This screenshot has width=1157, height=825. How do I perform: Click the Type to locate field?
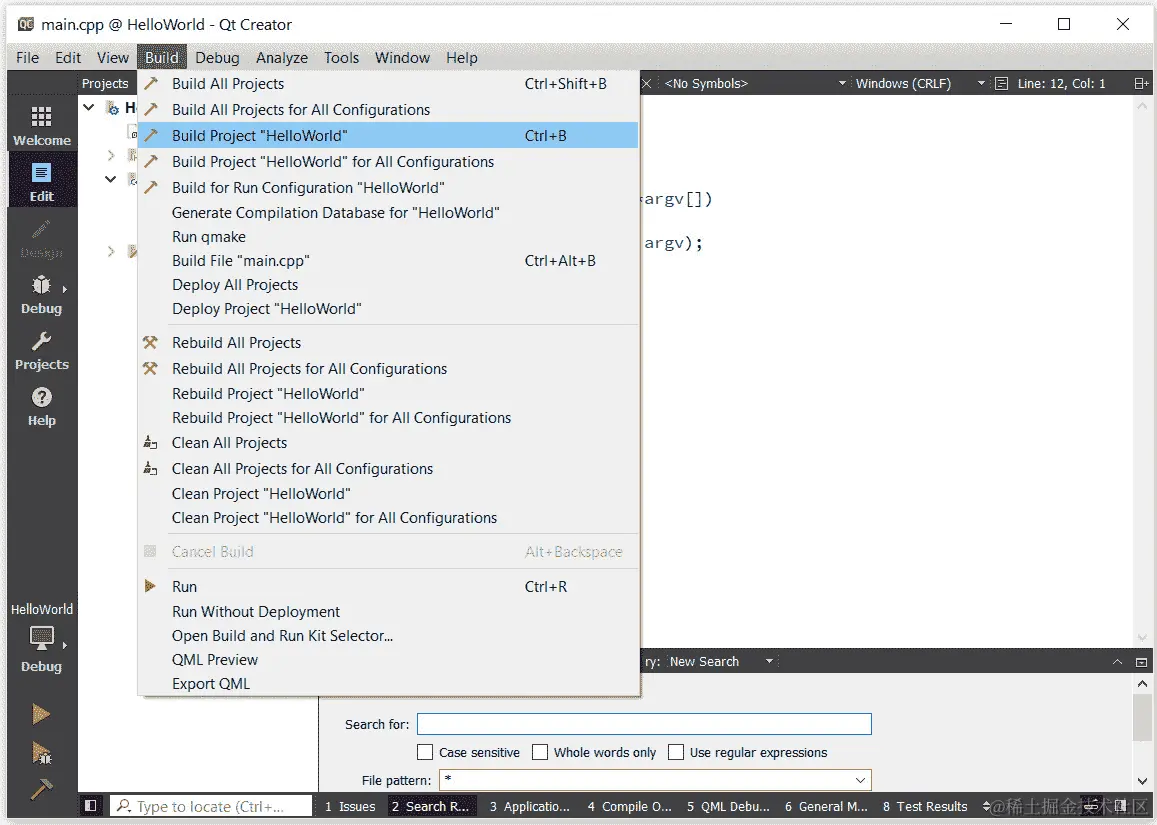[x=211, y=806]
